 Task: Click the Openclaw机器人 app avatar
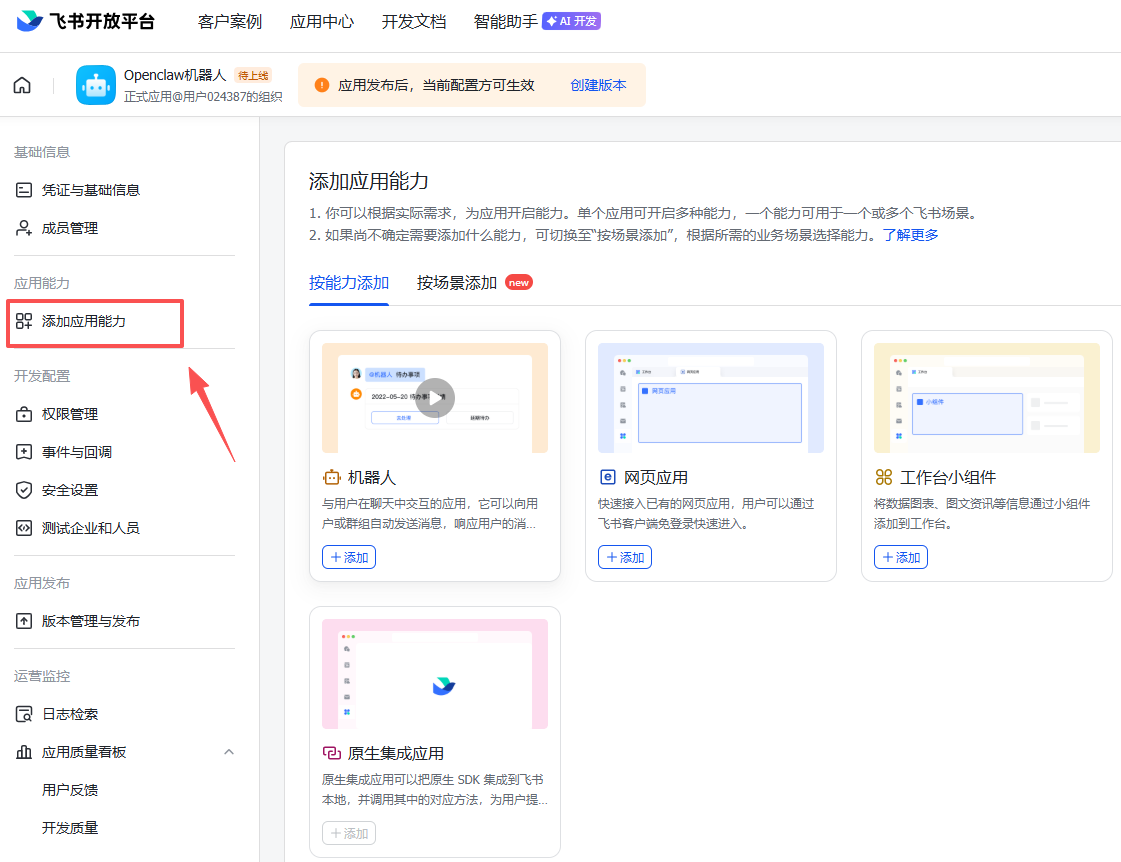pos(95,85)
